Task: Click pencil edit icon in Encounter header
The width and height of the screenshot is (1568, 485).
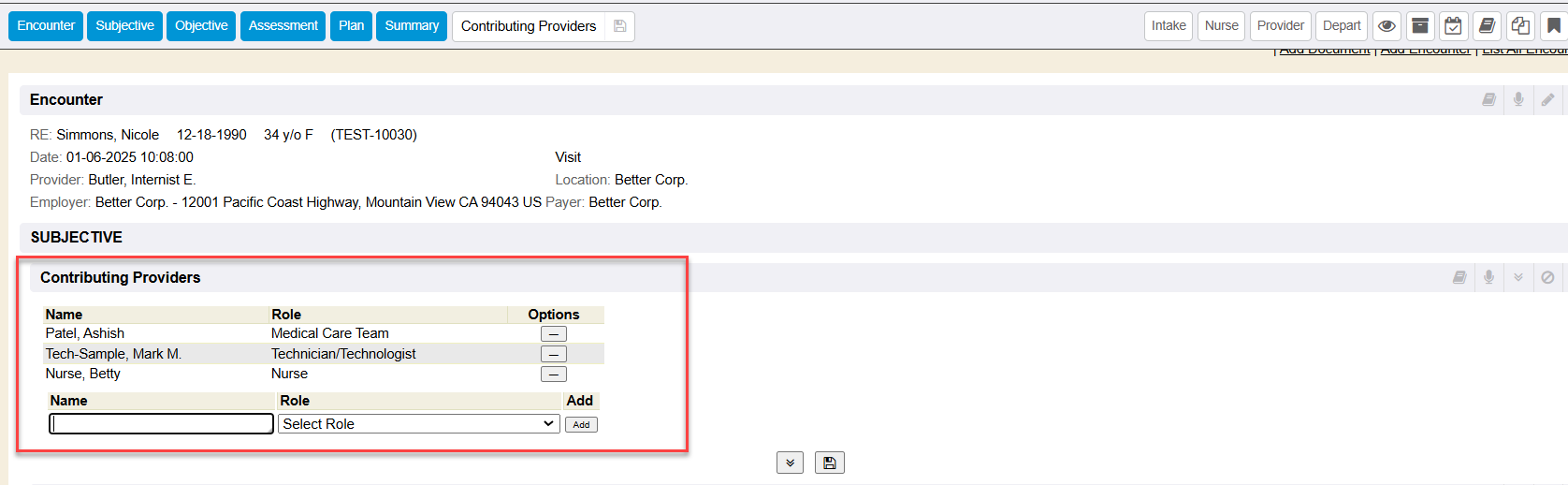Action: [1547, 99]
